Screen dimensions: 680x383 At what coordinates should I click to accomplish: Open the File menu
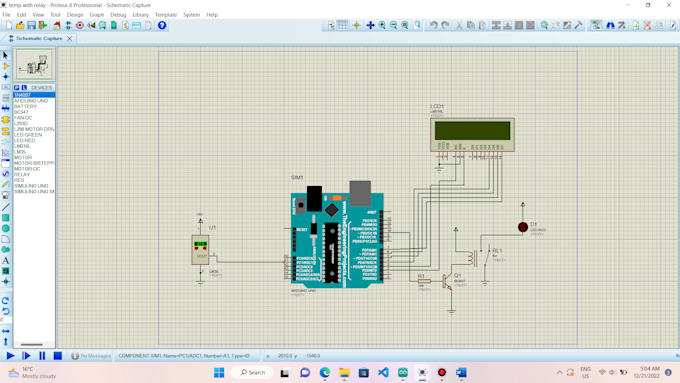pos(7,15)
